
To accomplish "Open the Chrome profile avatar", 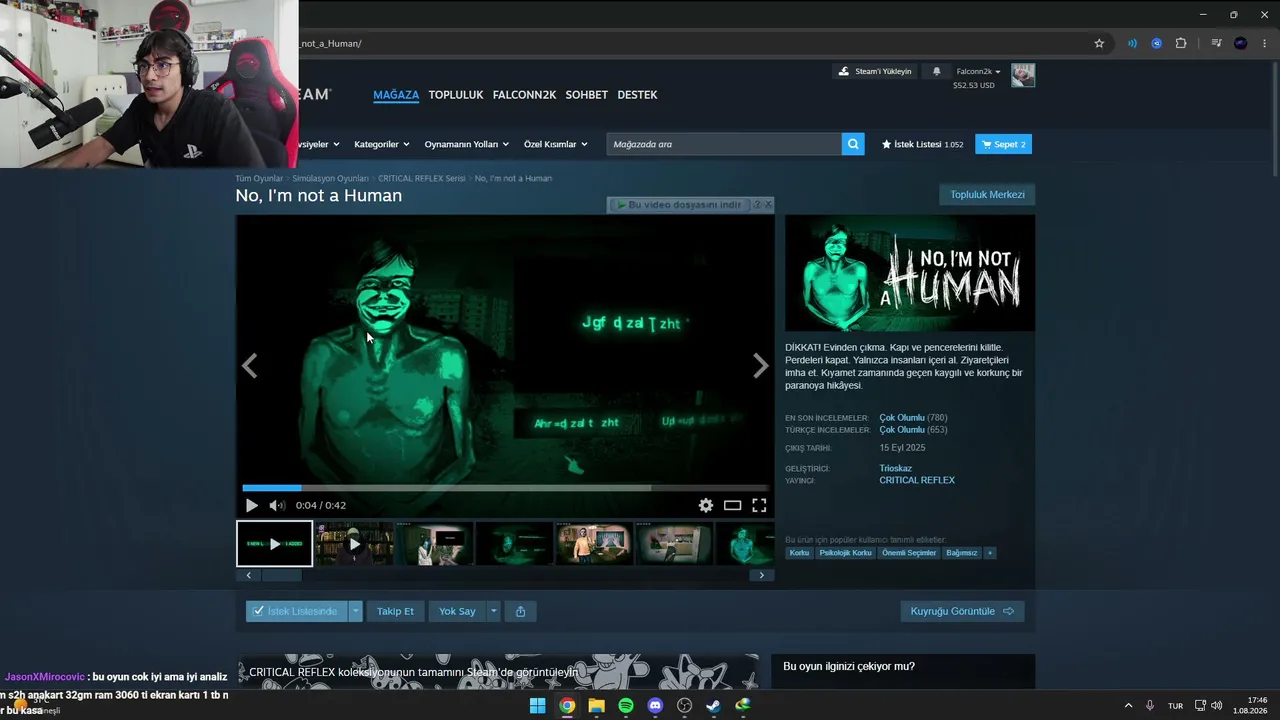I will 1241,43.
